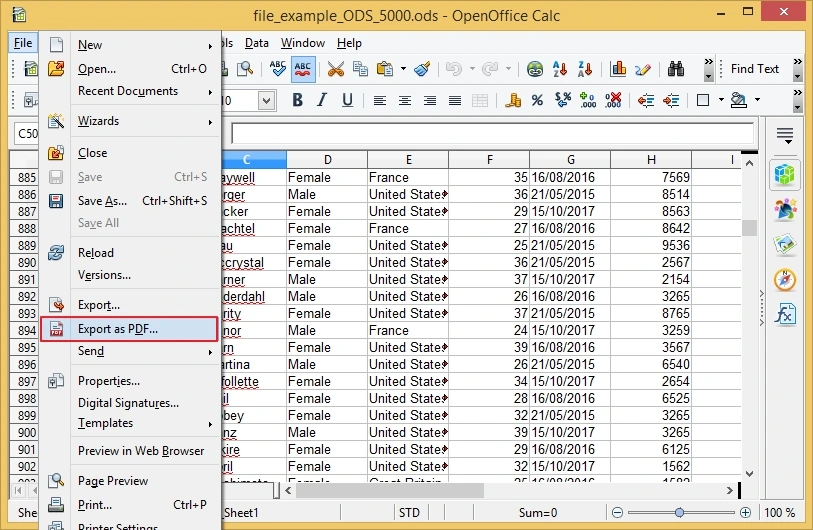The image size is (813, 530).
Task: Click Add Decimal Place icon
Action: 587,100
